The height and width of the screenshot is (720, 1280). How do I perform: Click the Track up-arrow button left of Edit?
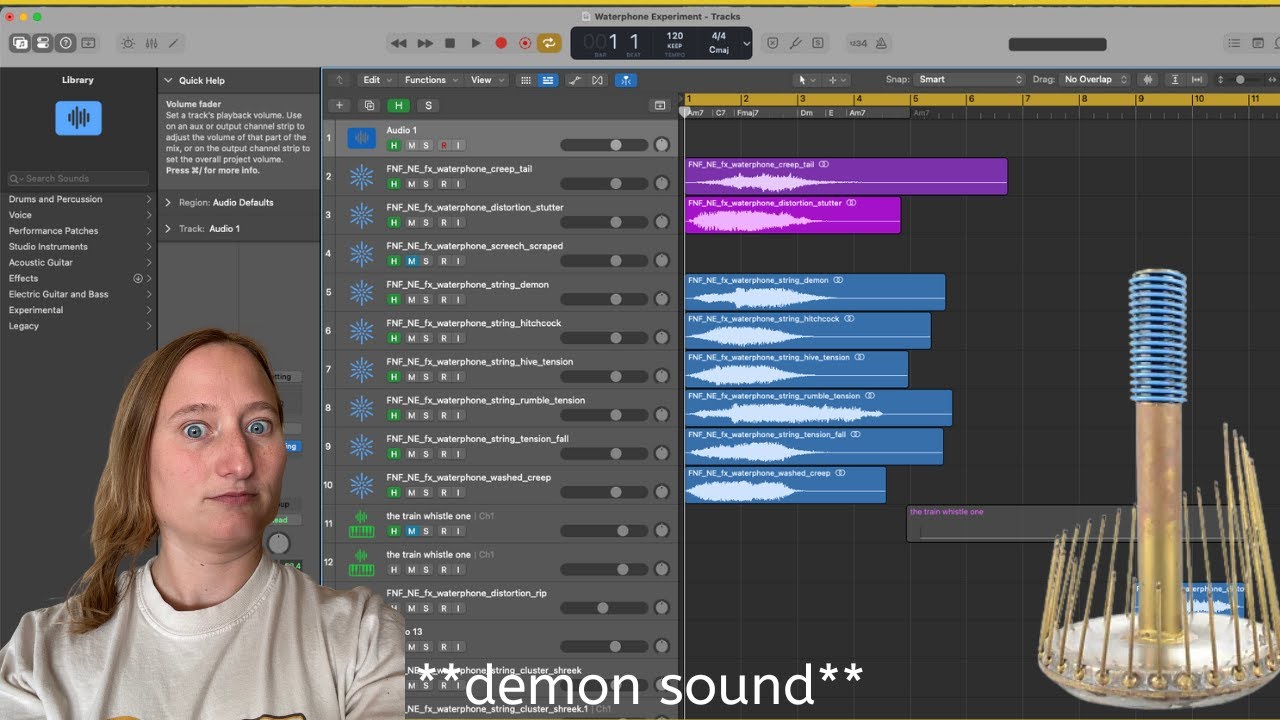(x=339, y=80)
